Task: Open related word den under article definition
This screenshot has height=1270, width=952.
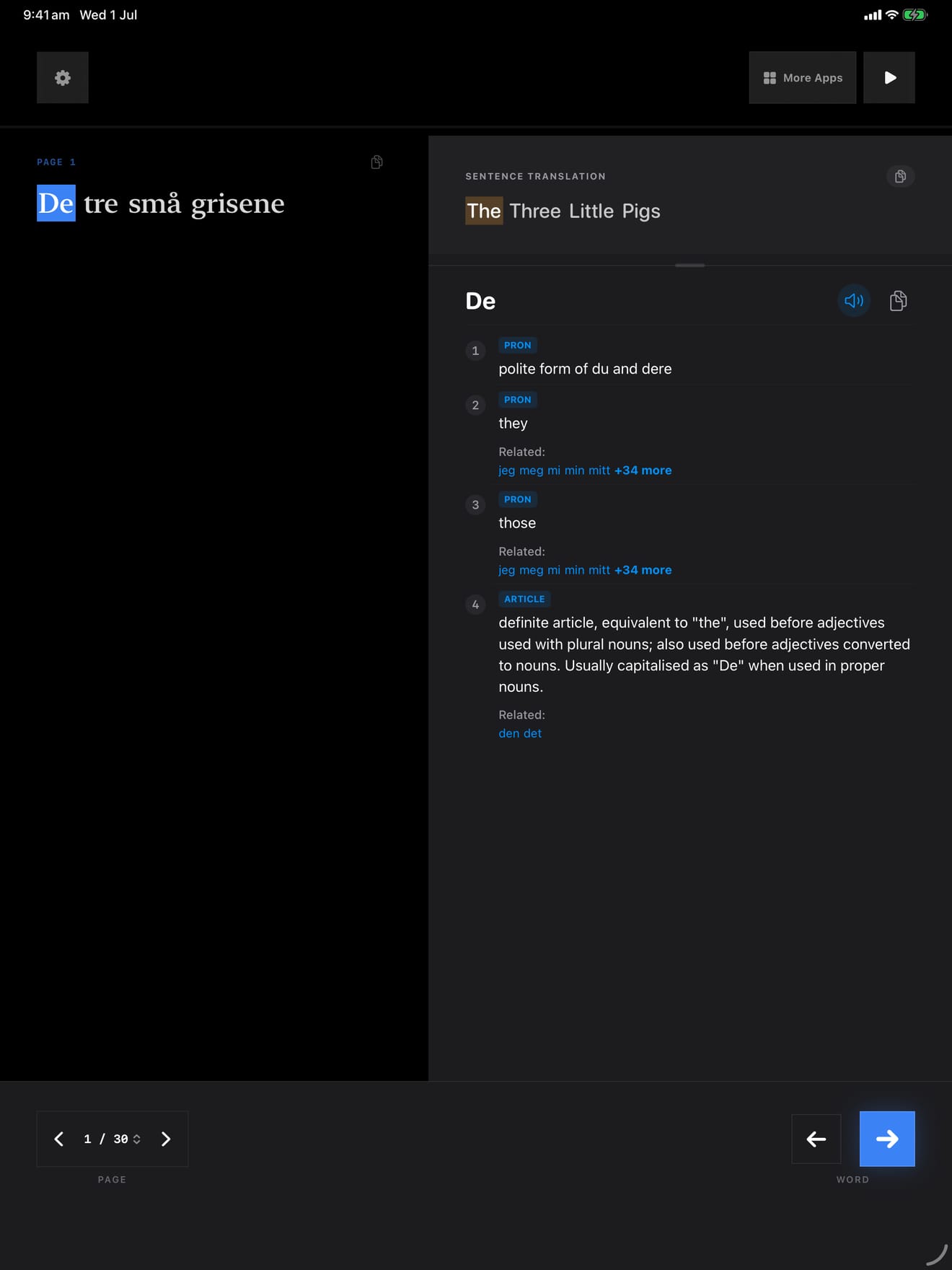Action: [509, 733]
